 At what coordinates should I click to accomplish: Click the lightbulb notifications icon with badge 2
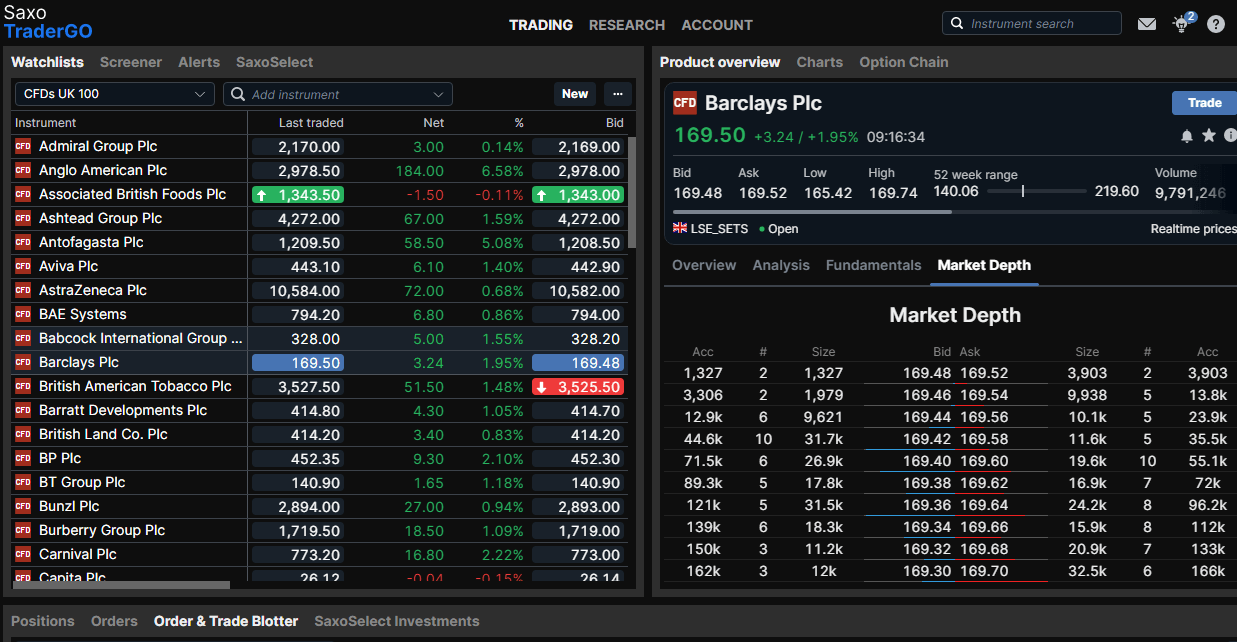pyautogui.click(x=1181, y=23)
